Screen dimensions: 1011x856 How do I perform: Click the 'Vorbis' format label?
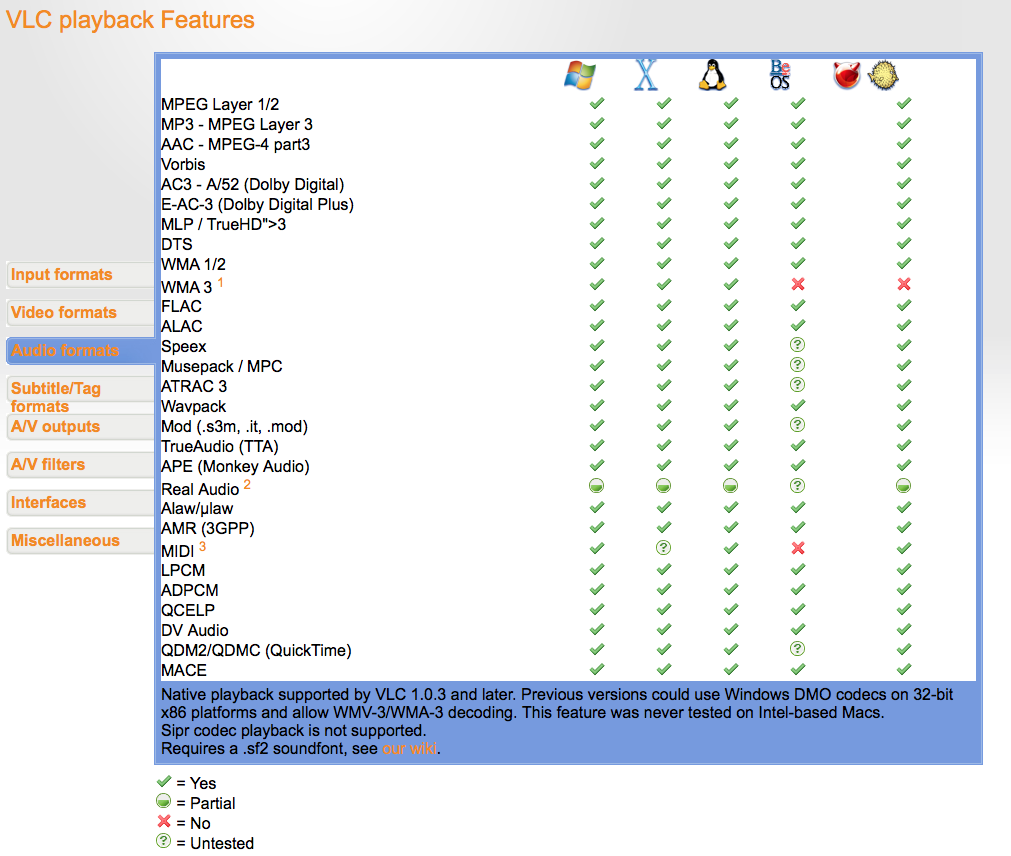point(183,164)
